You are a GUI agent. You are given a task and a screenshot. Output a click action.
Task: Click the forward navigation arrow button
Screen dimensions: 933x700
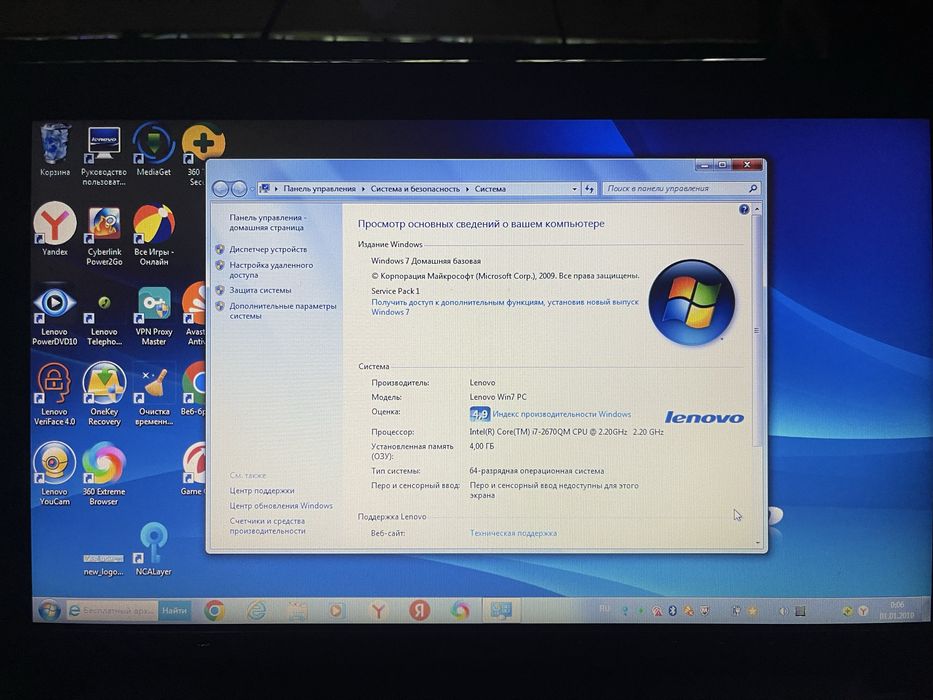(x=239, y=189)
